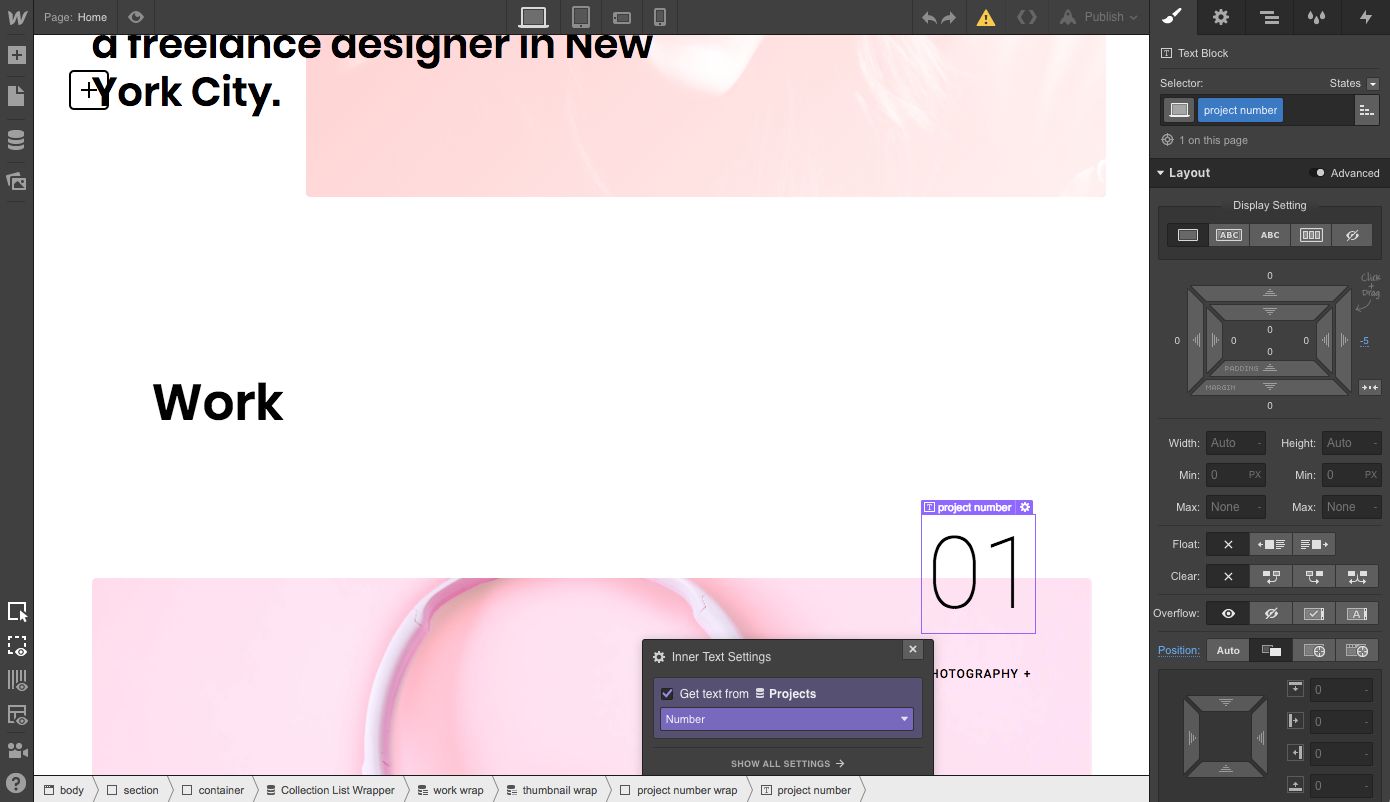
Task: Switch to mobile landscape viewport
Action: pyautogui.click(x=622, y=17)
